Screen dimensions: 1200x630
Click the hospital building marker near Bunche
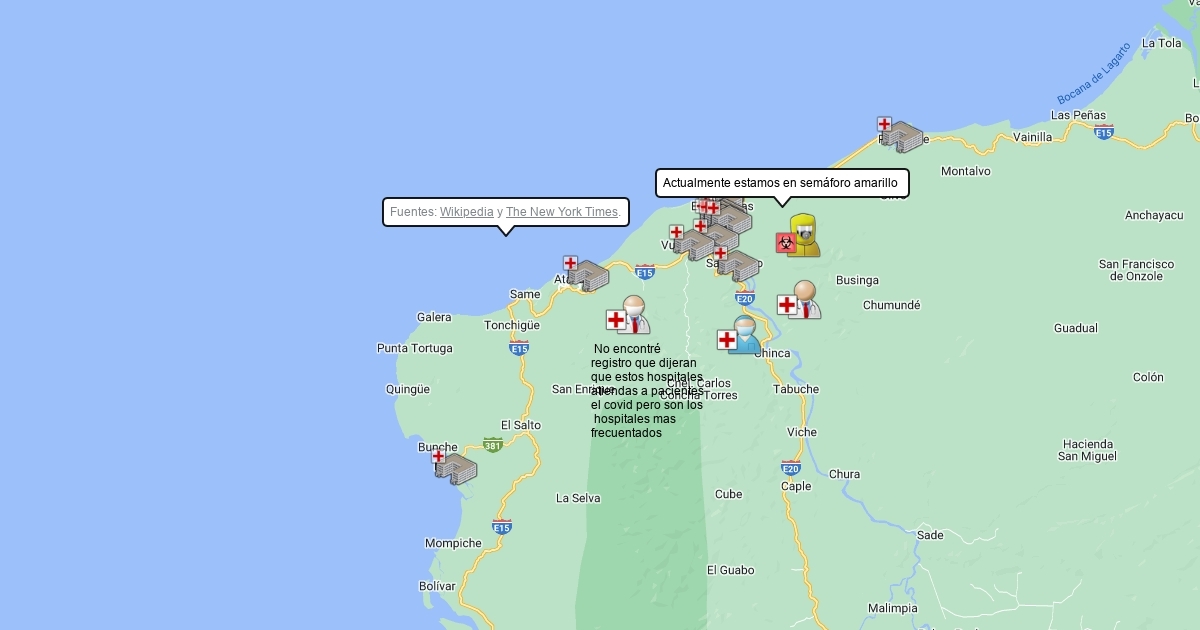tap(455, 467)
